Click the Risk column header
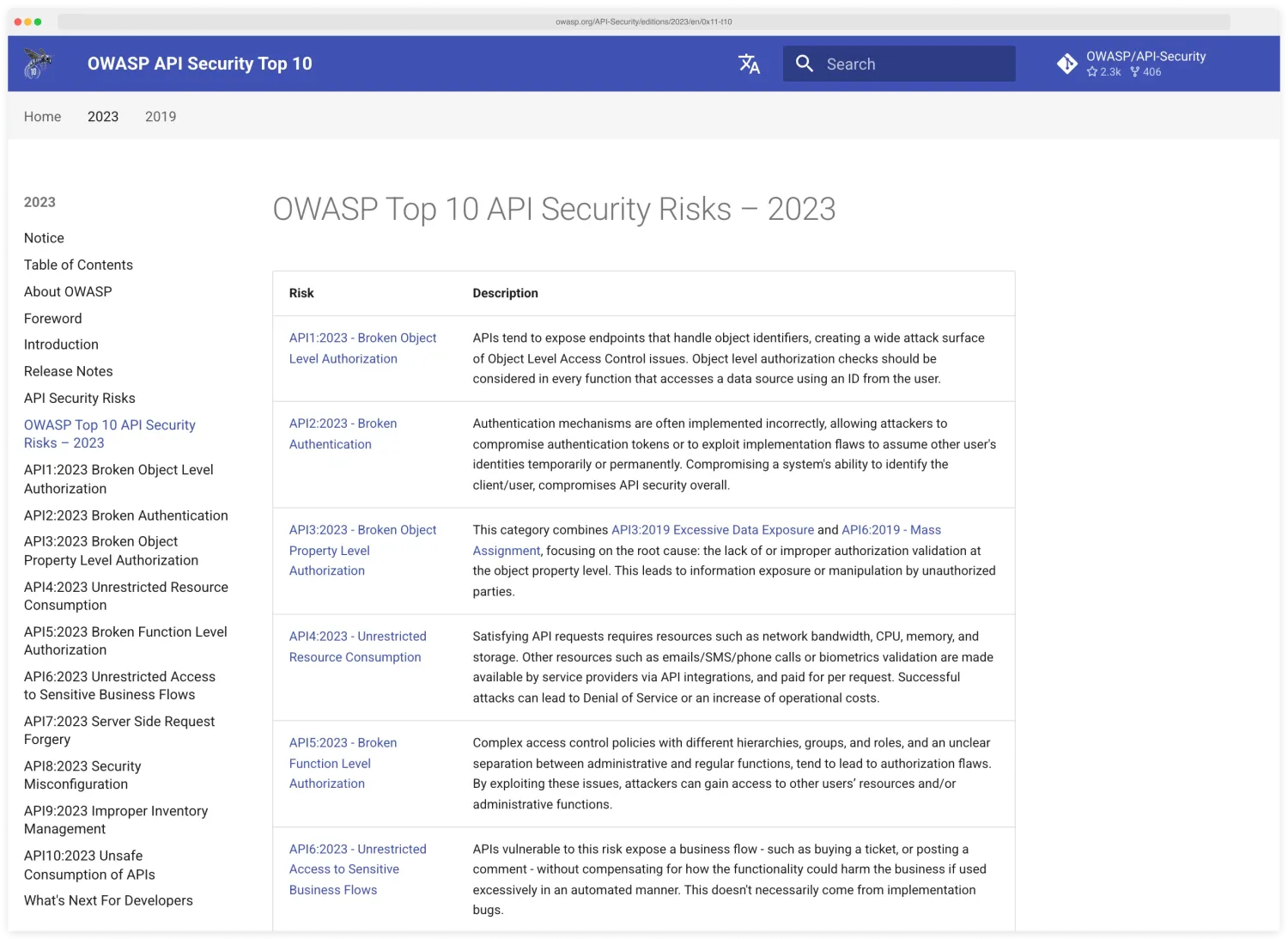 click(x=301, y=293)
